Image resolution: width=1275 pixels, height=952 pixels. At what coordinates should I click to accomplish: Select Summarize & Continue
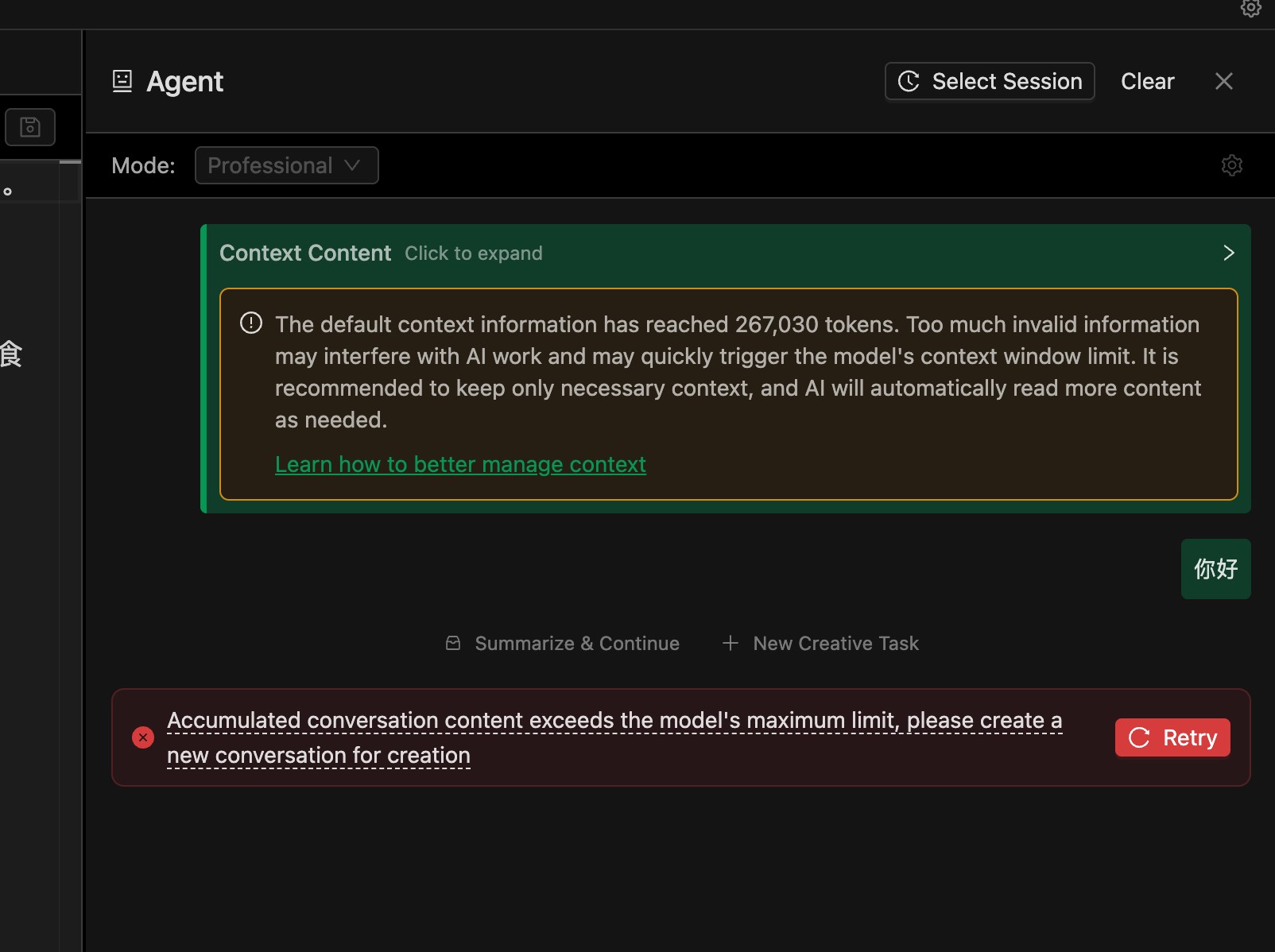click(576, 643)
